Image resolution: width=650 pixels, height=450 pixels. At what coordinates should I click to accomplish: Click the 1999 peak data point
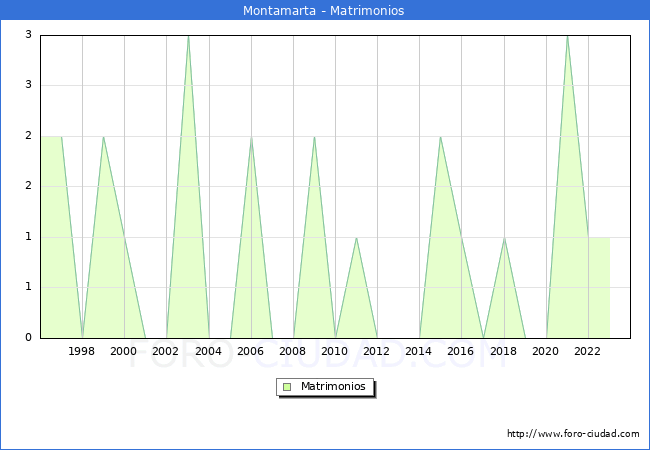tap(103, 136)
